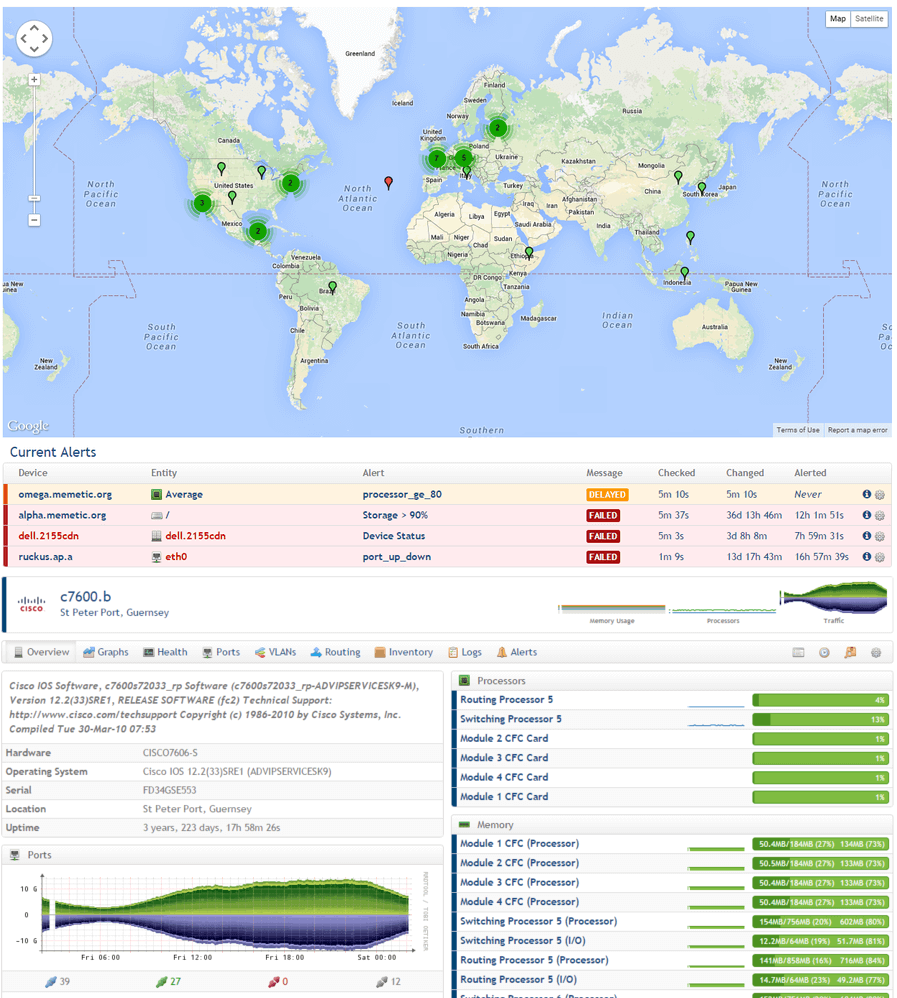The height and width of the screenshot is (998, 897).
Task: Click the cluster marker labeled 7 in Europe
Action: tap(436, 158)
